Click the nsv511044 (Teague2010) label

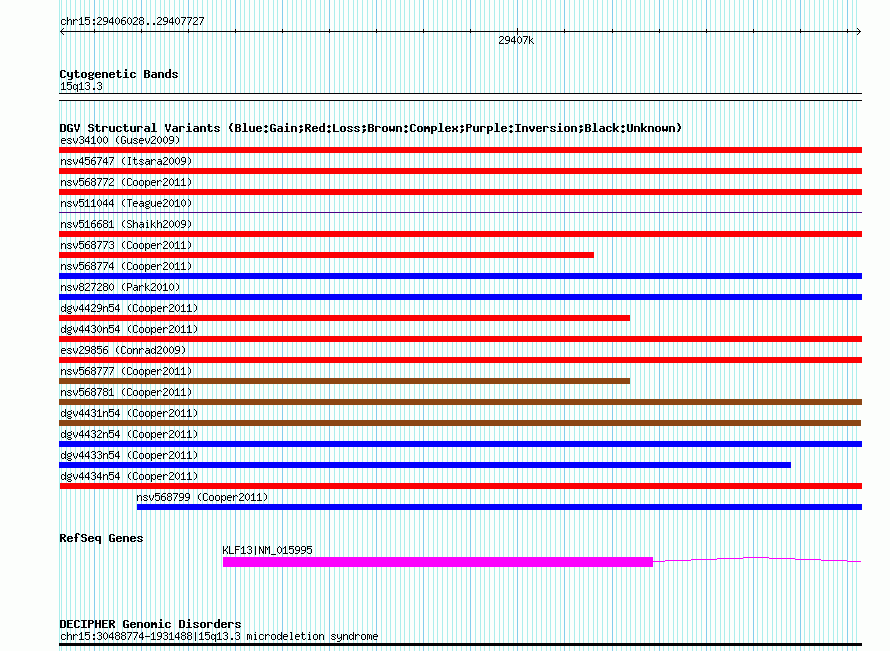tap(126, 203)
